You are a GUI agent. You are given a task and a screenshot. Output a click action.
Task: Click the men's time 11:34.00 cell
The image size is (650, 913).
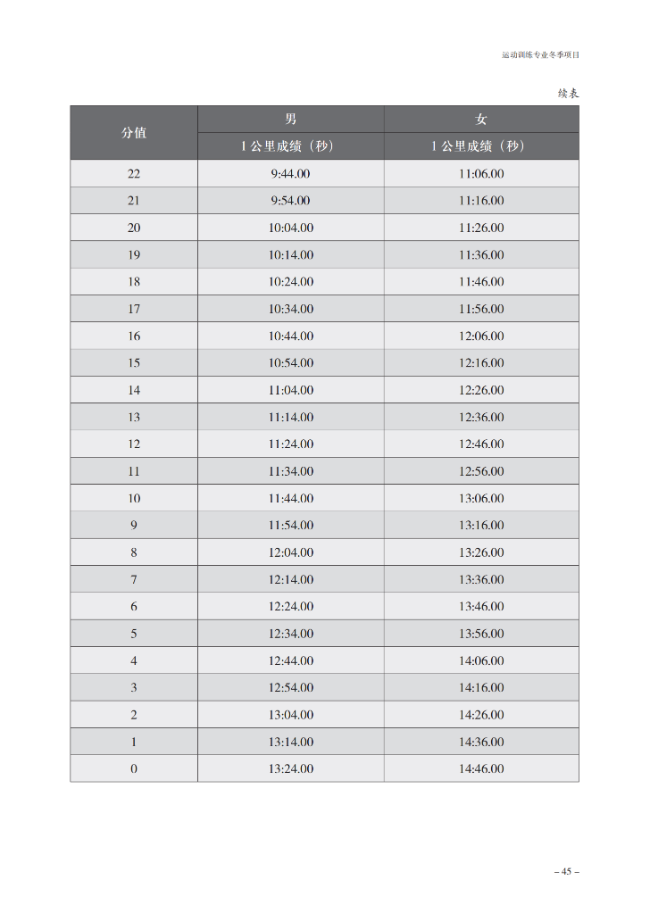(291, 471)
